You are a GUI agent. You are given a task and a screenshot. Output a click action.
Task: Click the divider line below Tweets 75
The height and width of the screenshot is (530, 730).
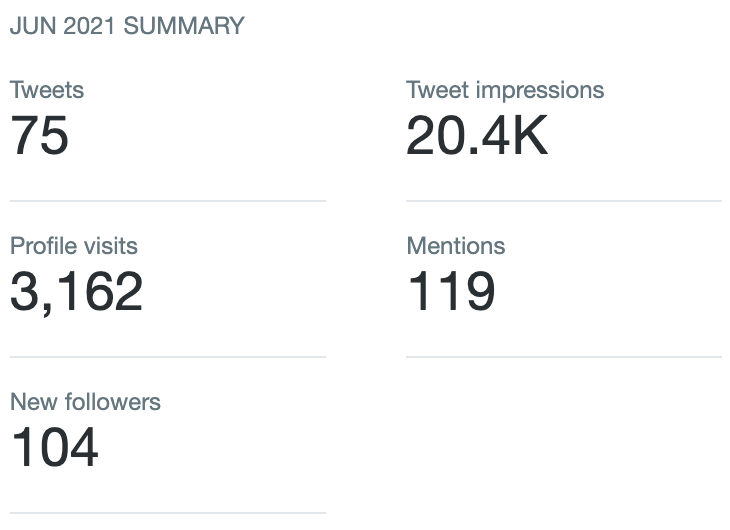(x=168, y=201)
